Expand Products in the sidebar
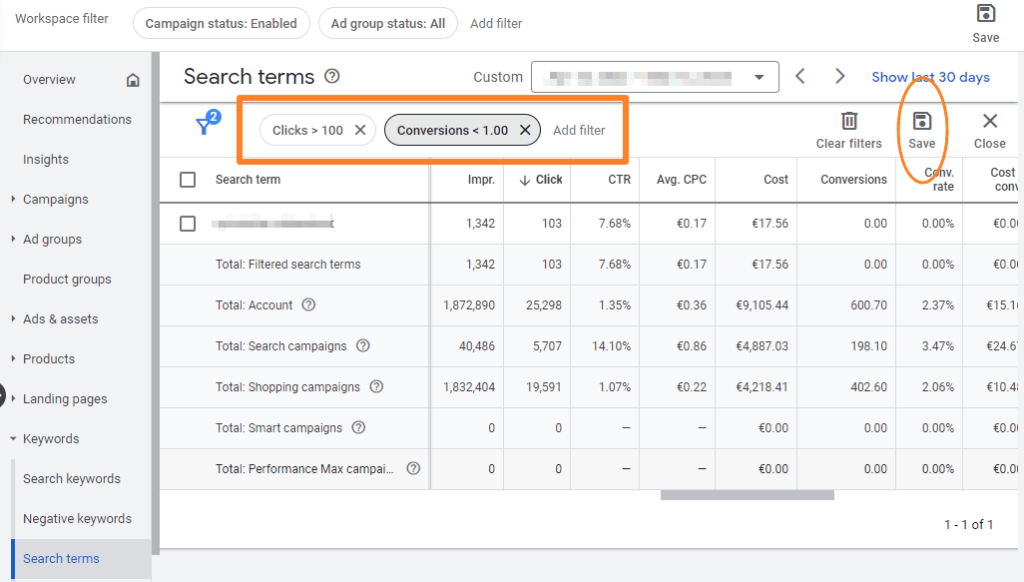 coord(13,358)
